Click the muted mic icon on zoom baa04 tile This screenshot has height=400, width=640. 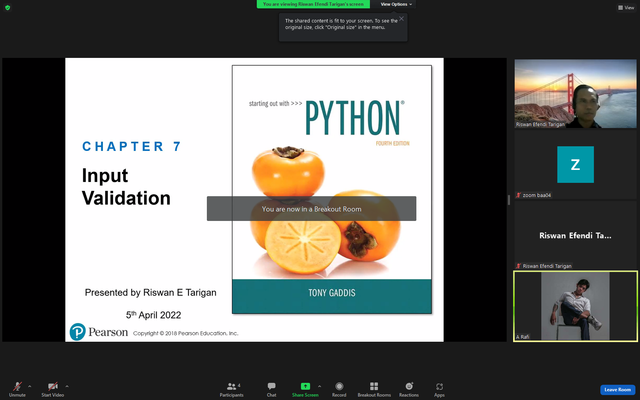(518, 196)
